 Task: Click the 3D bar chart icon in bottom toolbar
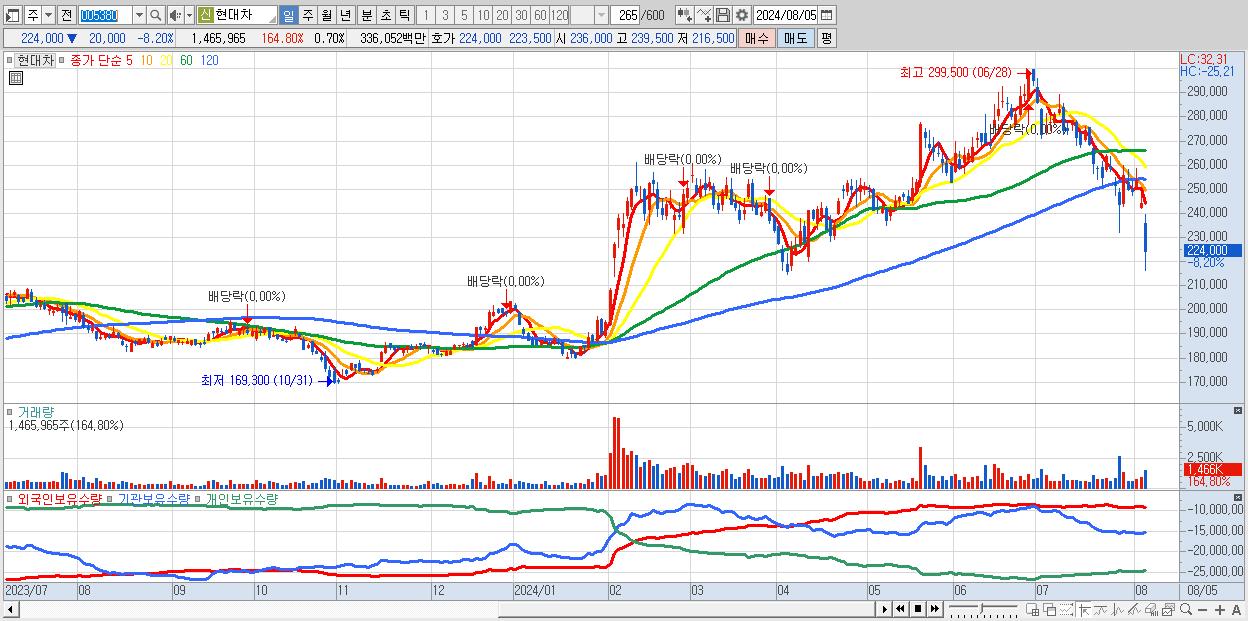[x=1151, y=610]
